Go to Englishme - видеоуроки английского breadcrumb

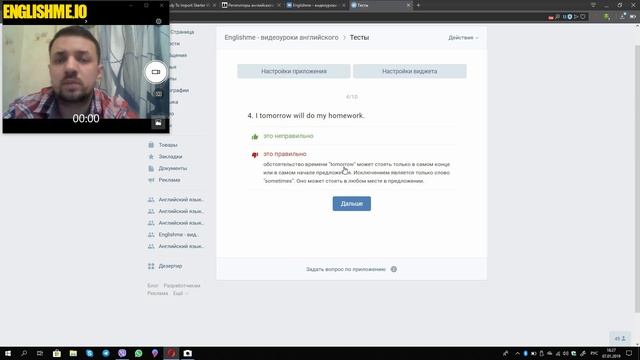tap(281, 37)
